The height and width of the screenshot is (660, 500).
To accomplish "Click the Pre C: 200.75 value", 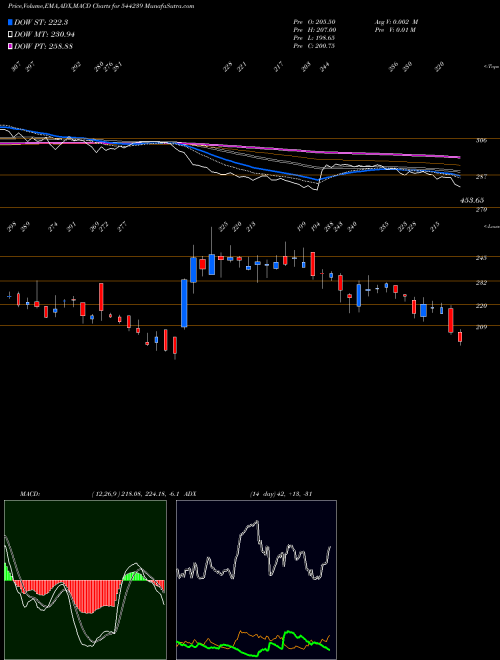I will point(314,46).
